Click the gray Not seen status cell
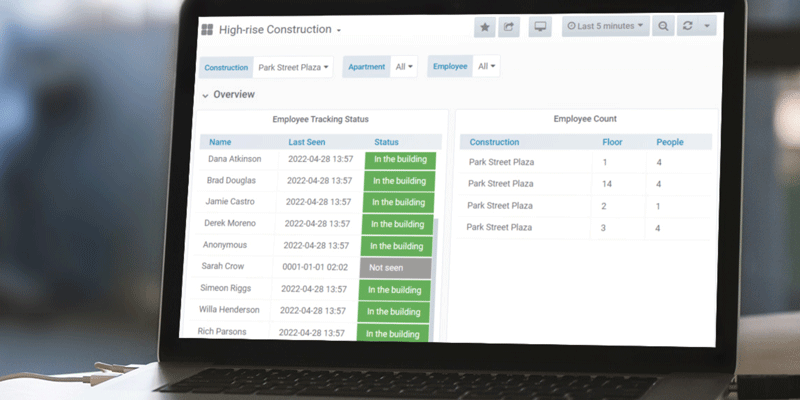800x400 pixels. pos(395,268)
